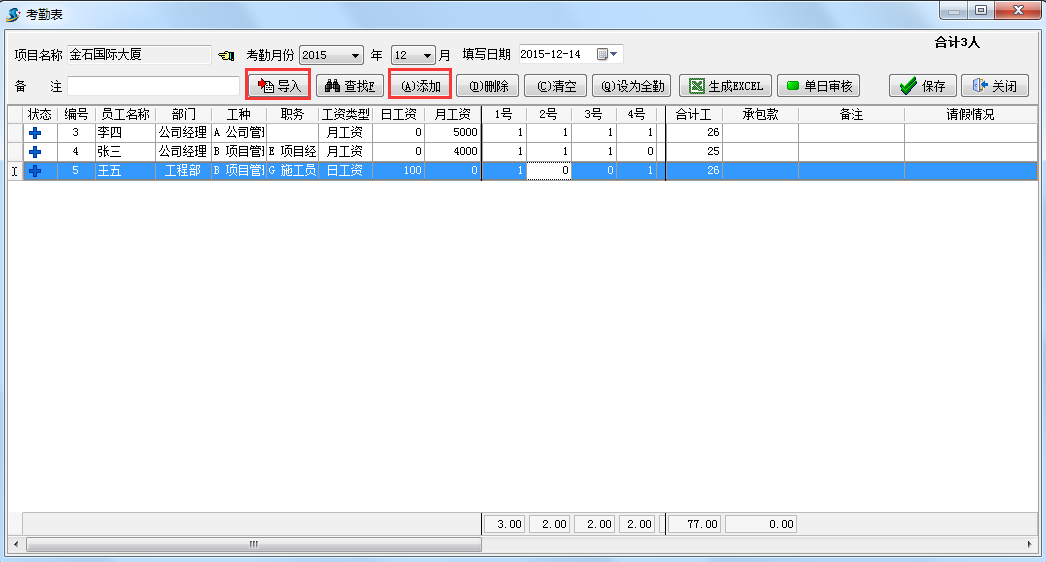The image size is (1046, 562).
Task: Click the (C)清空 clear button
Action: pos(555,86)
